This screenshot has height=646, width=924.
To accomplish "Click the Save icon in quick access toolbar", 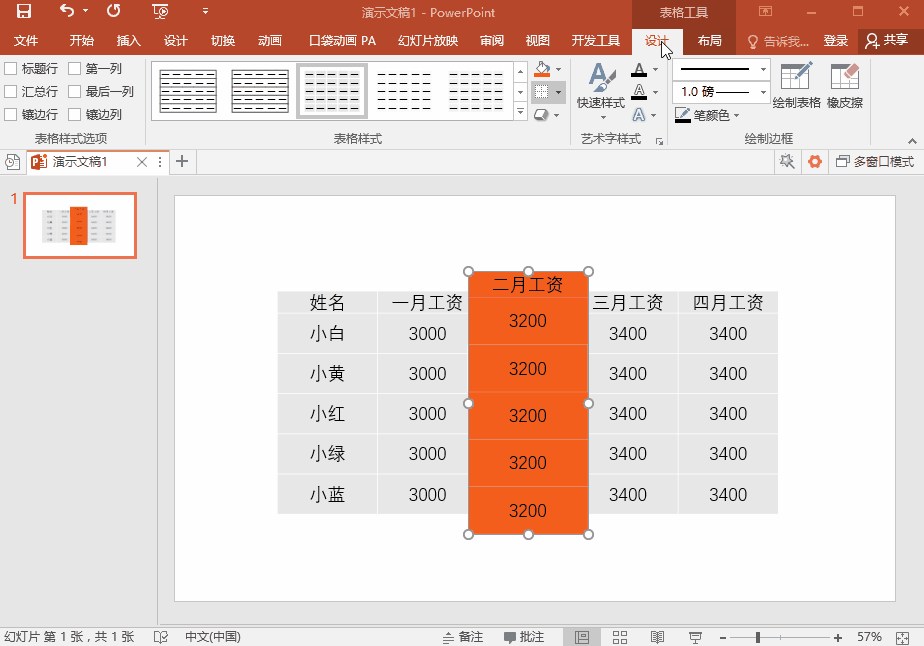I will pos(24,11).
